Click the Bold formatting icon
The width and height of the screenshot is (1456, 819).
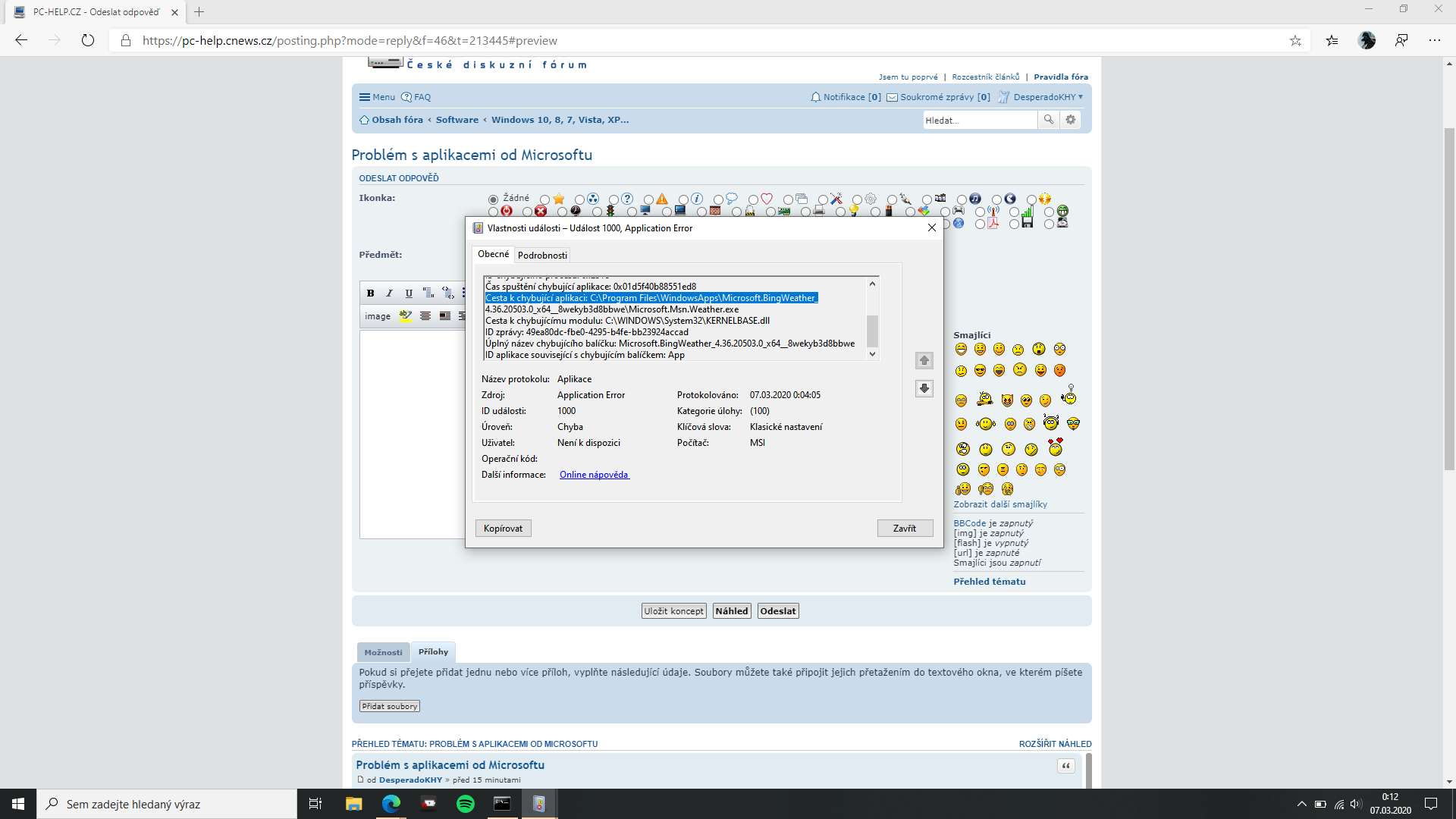point(370,293)
